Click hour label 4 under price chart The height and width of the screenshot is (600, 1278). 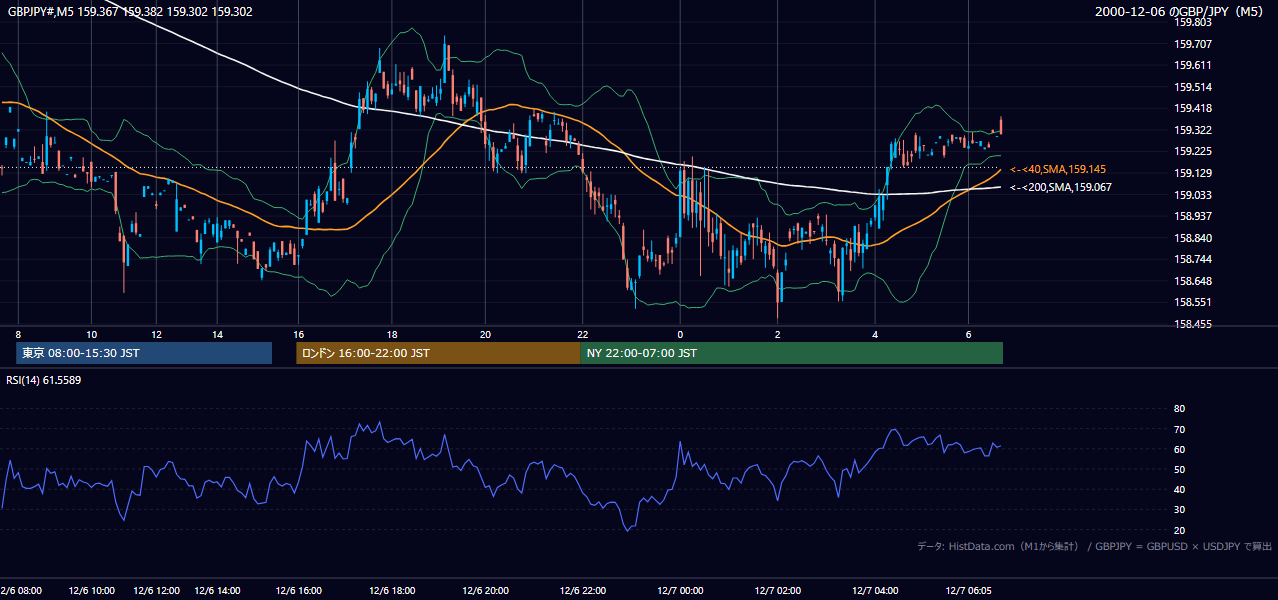coord(875,334)
